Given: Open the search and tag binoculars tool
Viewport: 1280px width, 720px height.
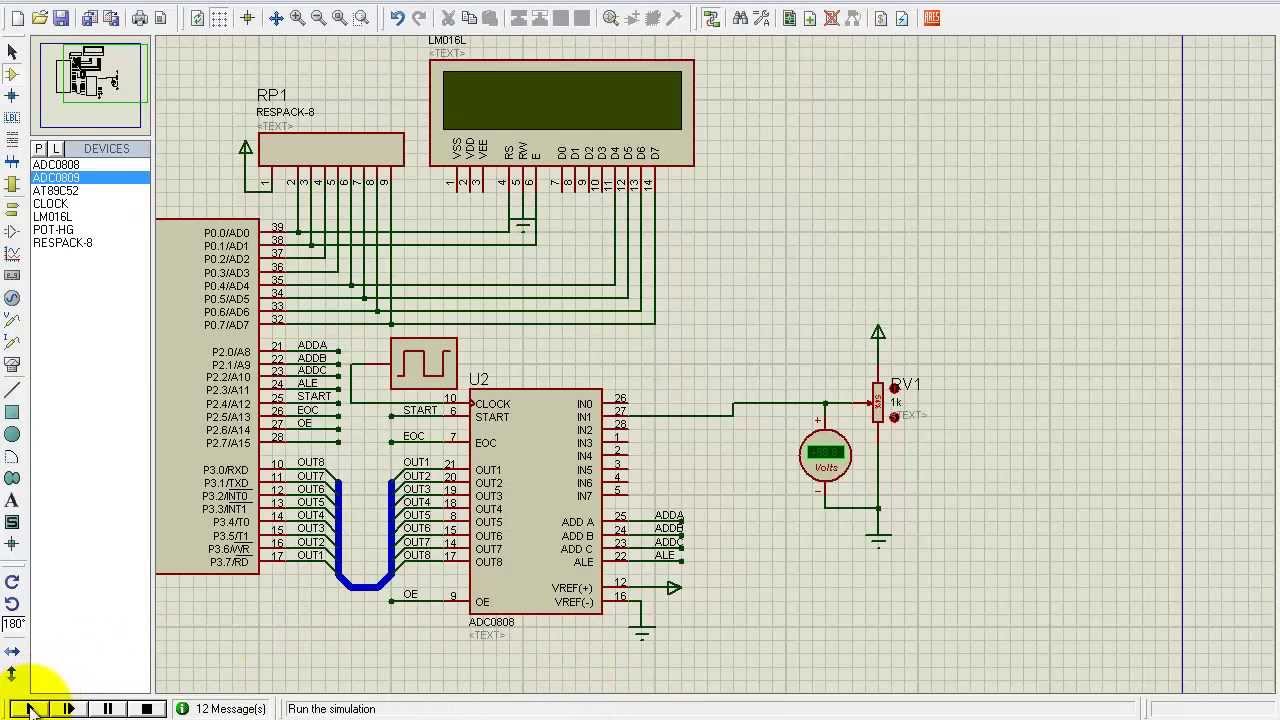Looking at the screenshot, I should tap(740, 18).
